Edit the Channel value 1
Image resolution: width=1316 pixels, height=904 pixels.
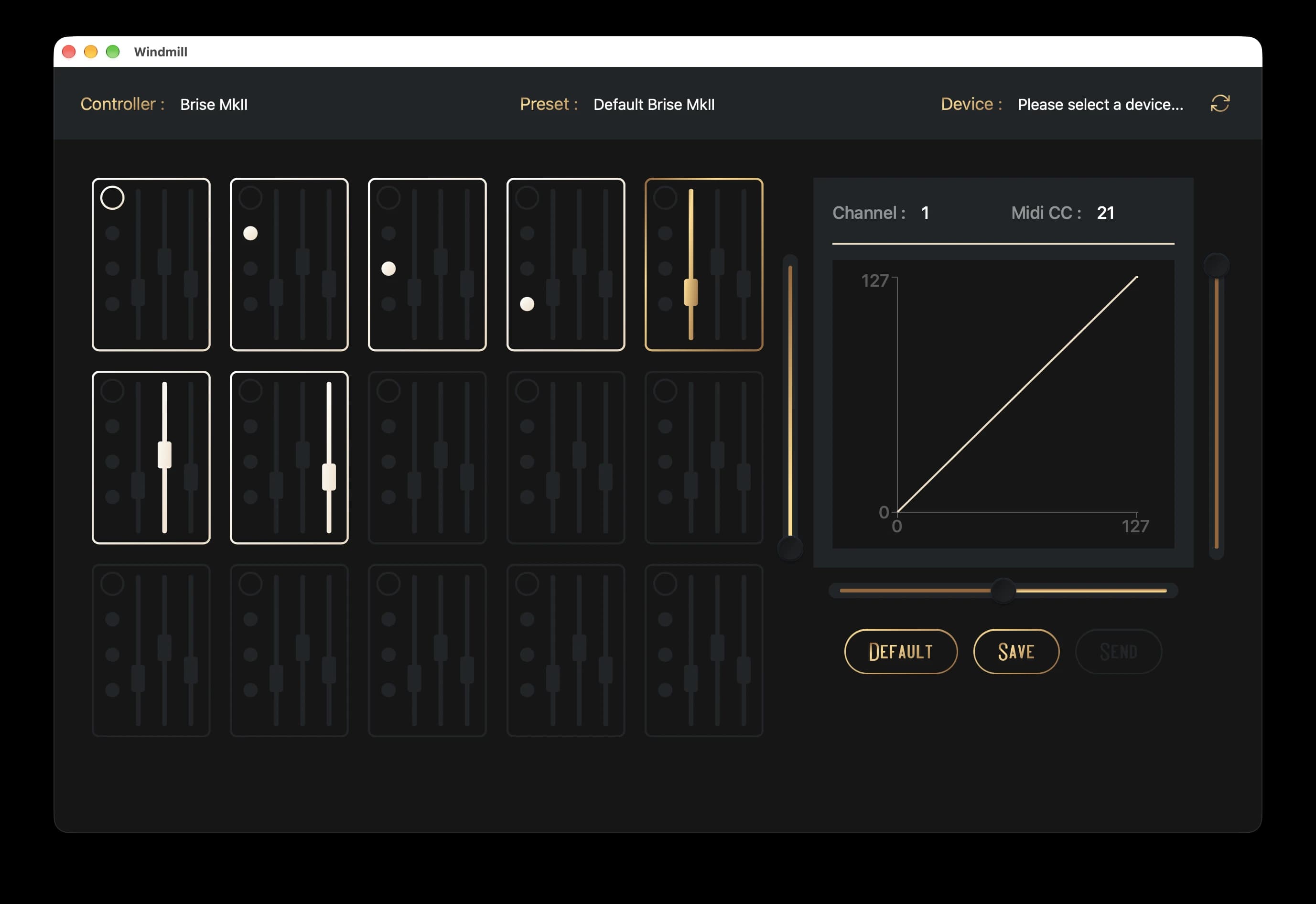(925, 213)
